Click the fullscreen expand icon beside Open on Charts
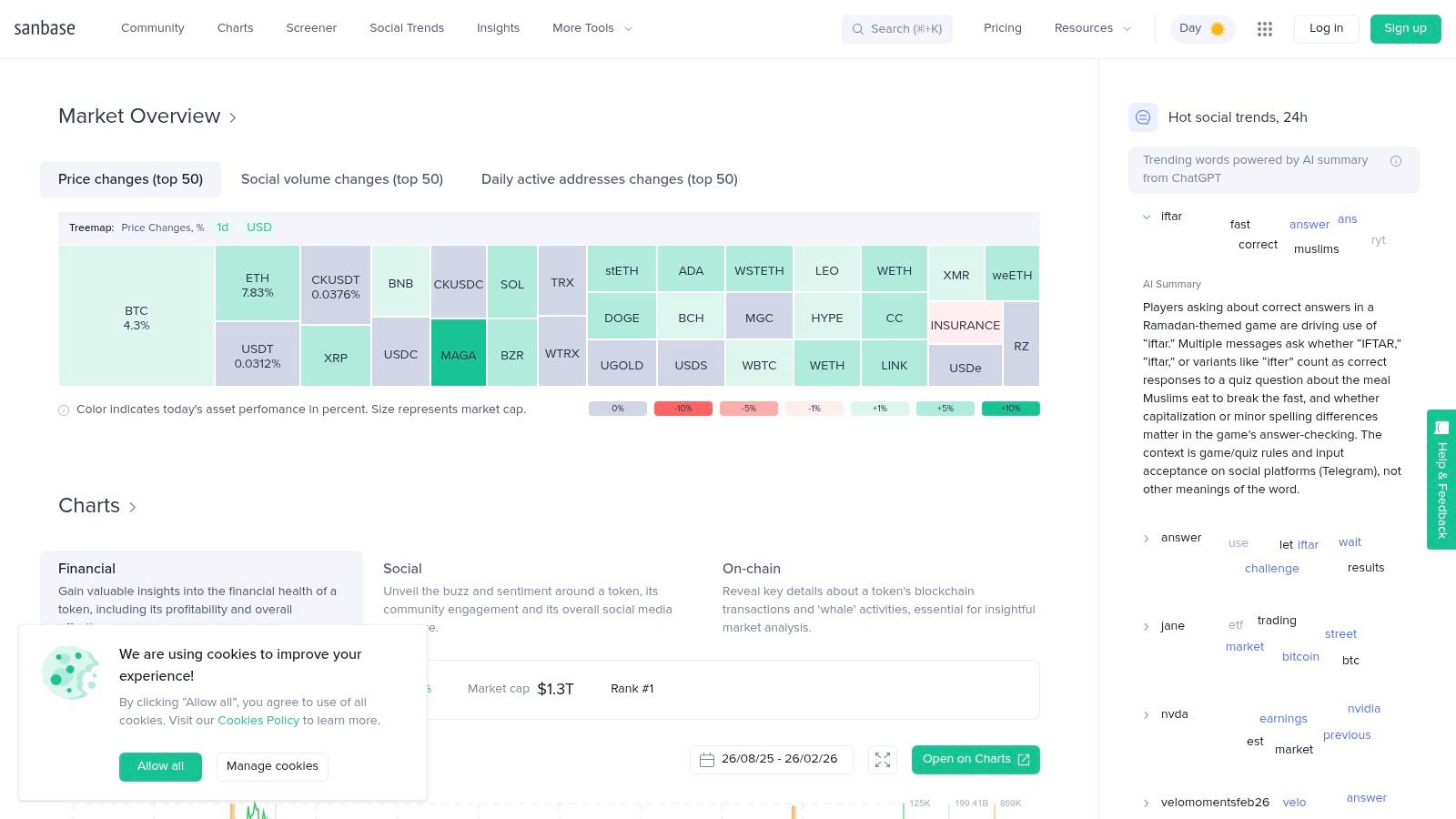This screenshot has height=819, width=1456. pyautogui.click(x=882, y=759)
